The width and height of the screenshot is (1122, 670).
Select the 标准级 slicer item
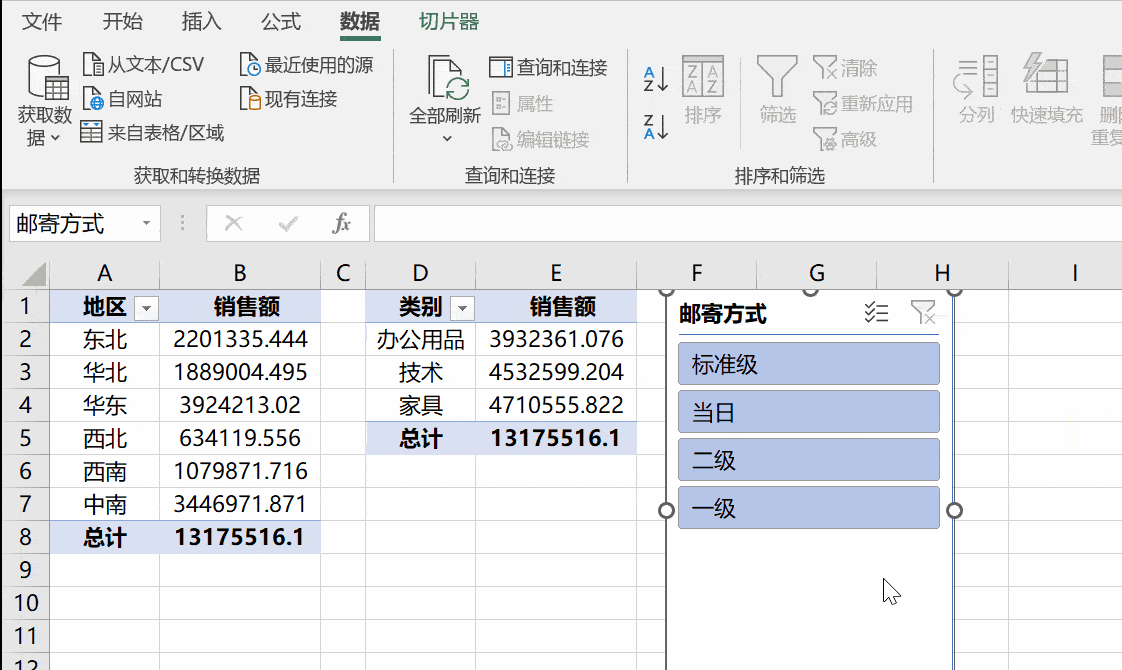point(808,363)
